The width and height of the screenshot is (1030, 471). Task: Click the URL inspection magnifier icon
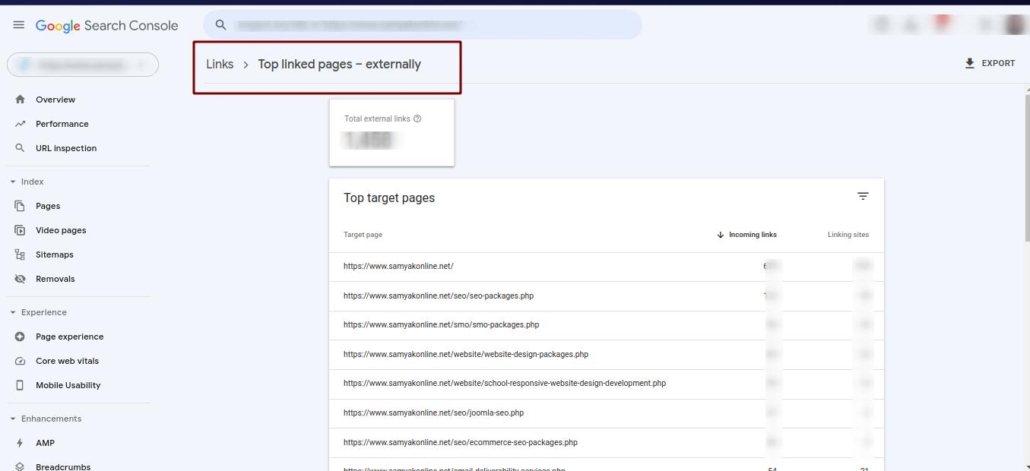(x=20, y=148)
